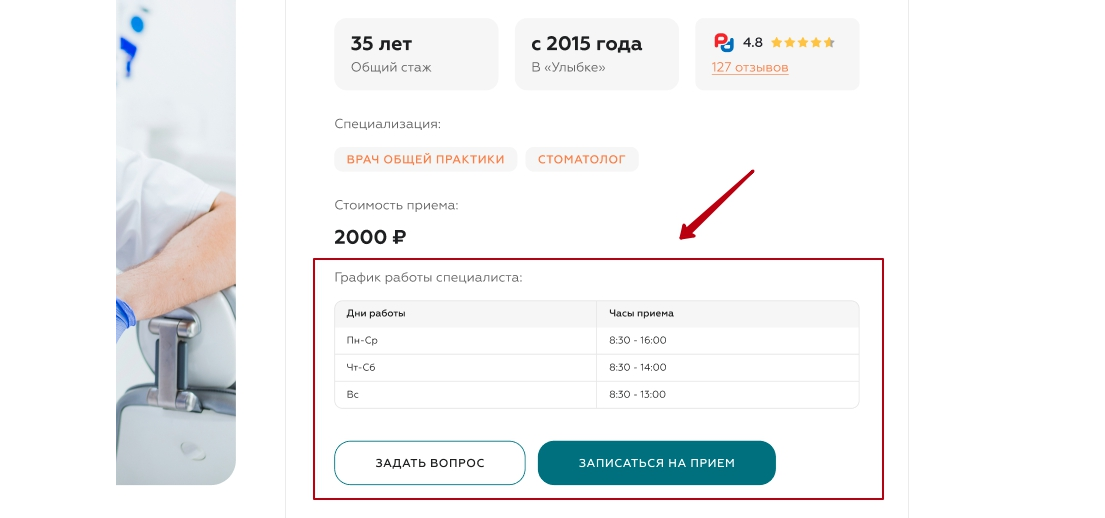
Task: Click the с 2015 года card
Action: [596, 54]
